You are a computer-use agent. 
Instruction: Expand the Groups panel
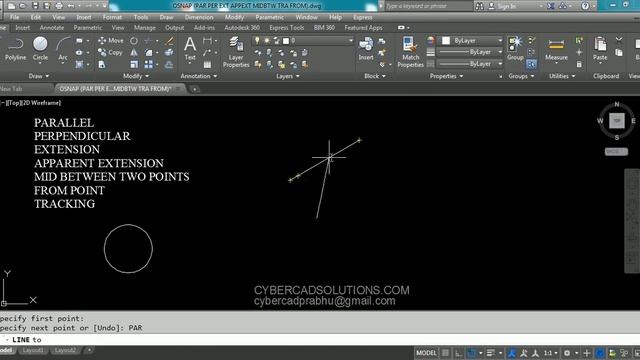pyautogui.click(x=521, y=76)
